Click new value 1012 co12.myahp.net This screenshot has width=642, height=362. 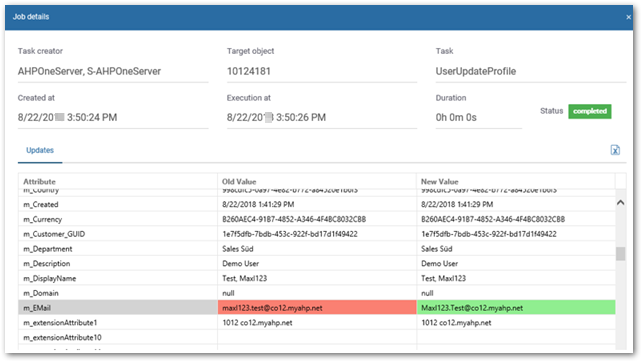(516, 322)
